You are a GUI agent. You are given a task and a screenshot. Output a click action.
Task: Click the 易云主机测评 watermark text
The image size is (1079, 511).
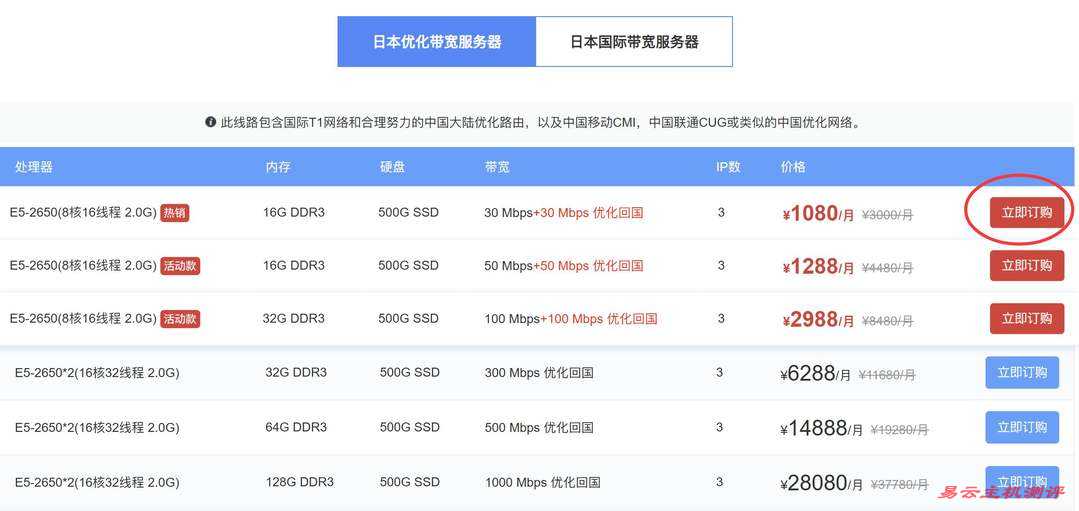tap(1004, 492)
